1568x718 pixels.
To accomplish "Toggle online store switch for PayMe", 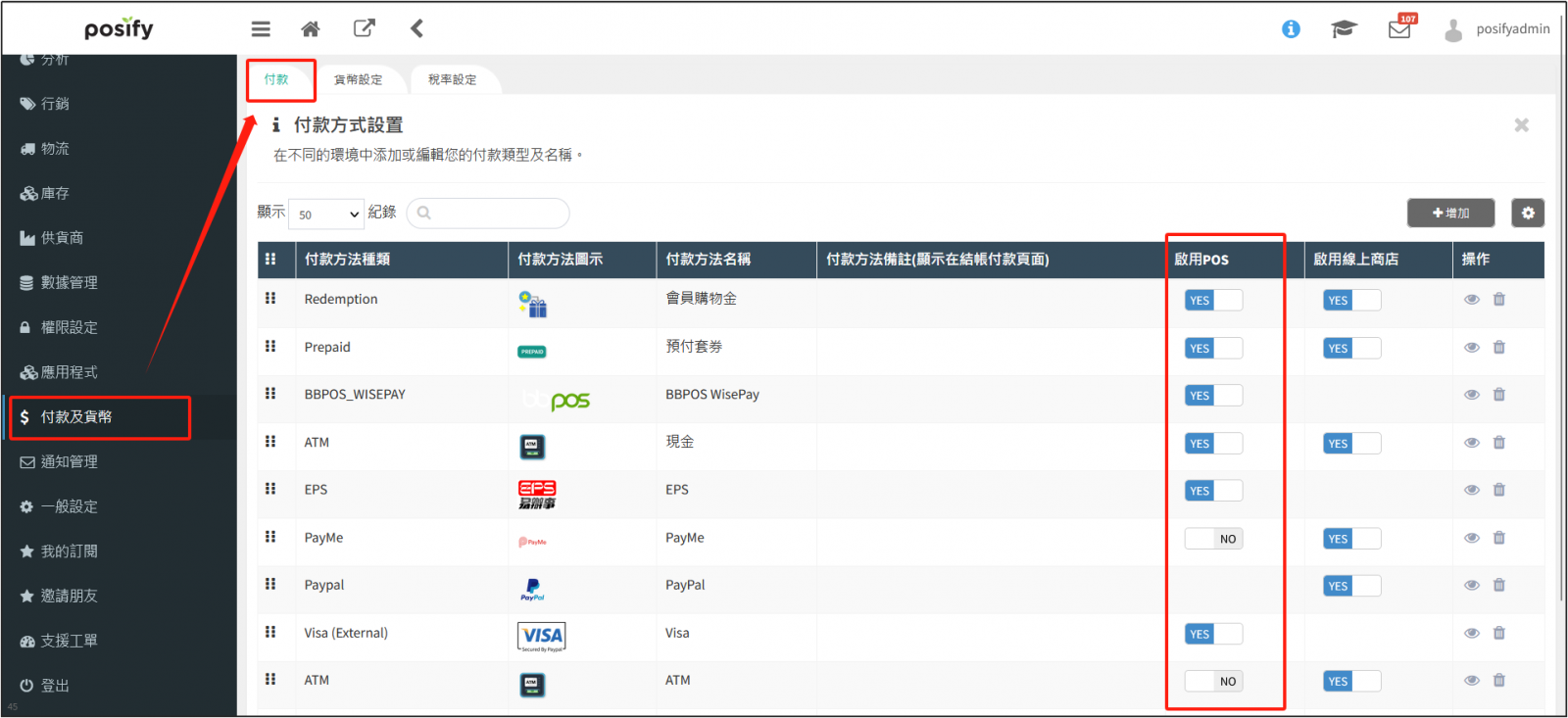I will pos(1351,539).
